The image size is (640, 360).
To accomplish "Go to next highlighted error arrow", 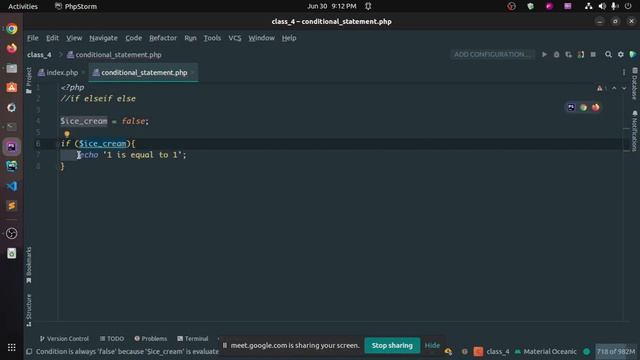I will coord(624,88).
